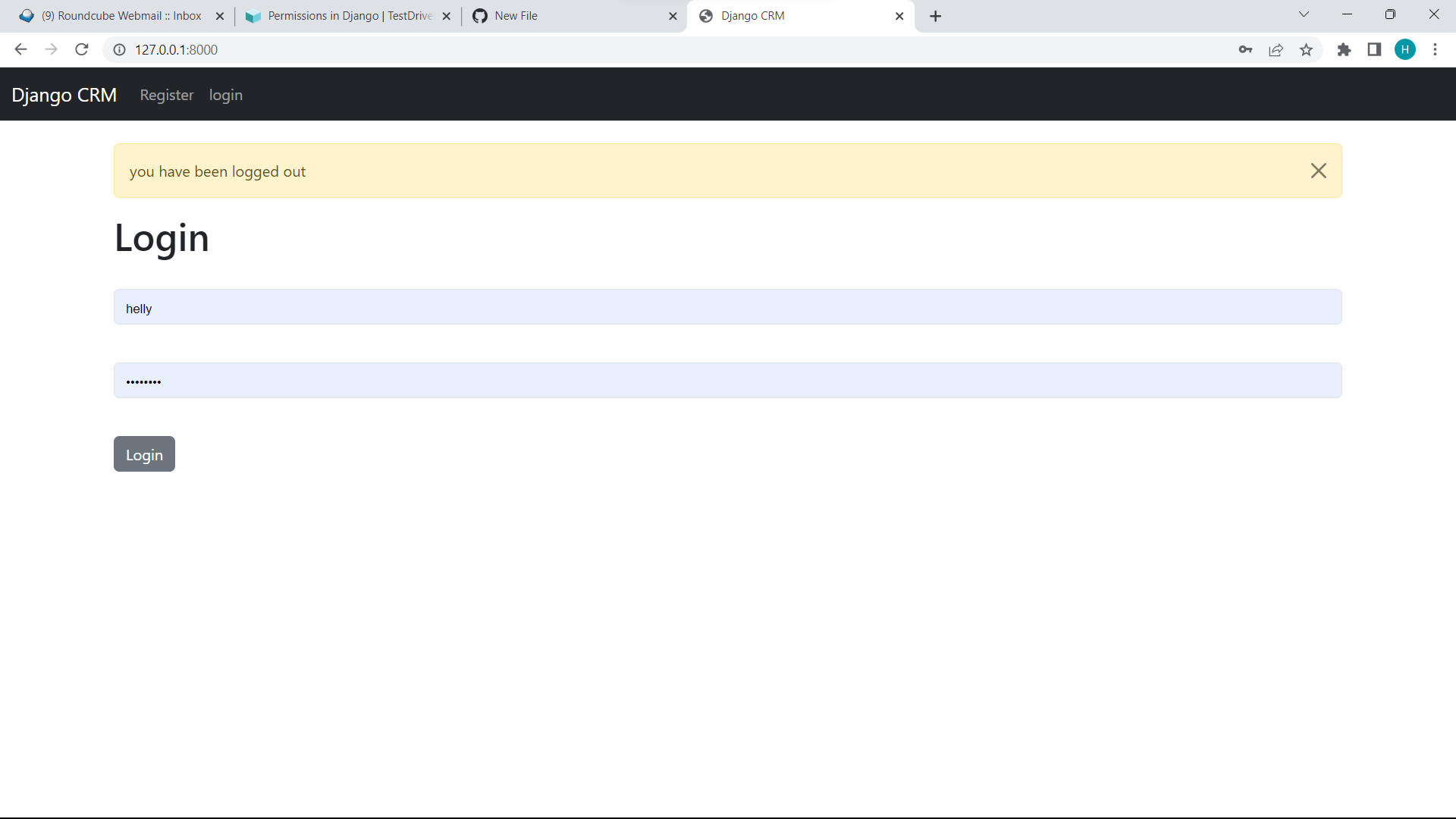Open the profile avatar H icon
The image size is (1456, 819).
click(1404, 50)
